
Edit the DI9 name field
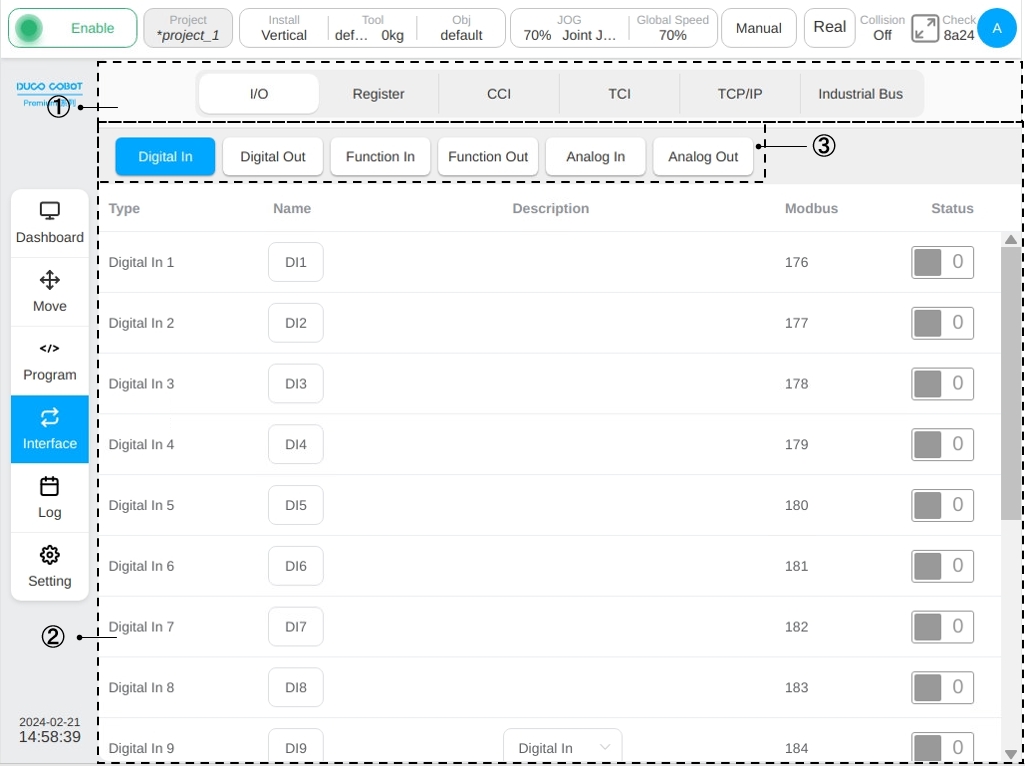click(x=295, y=747)
